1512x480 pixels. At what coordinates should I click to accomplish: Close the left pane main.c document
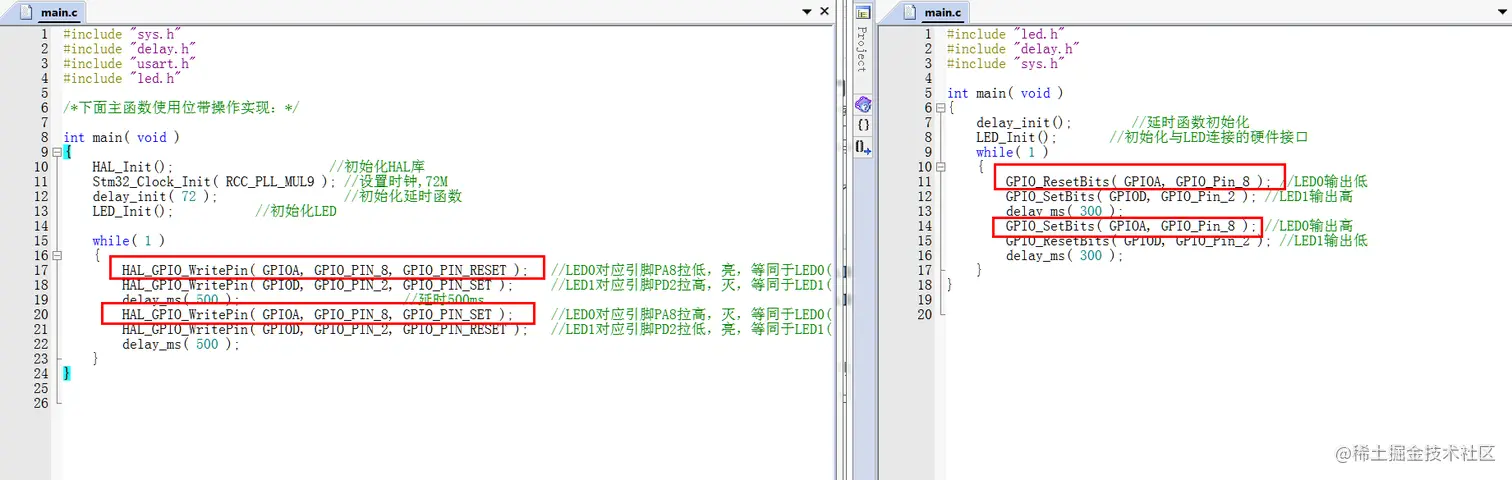(x=824, y=12)
